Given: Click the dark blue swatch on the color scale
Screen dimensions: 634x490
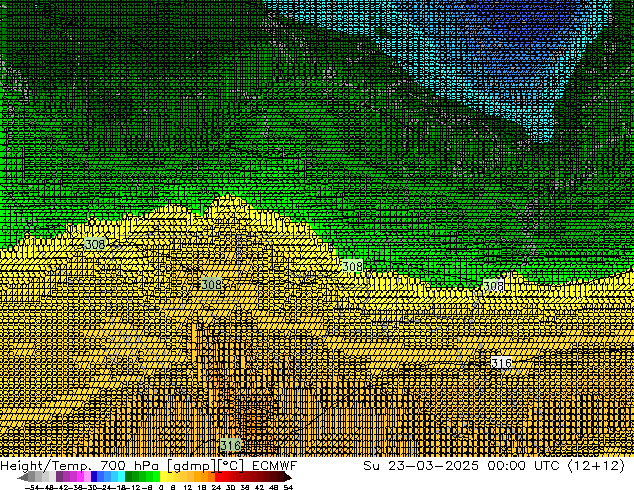Looking at the screenshot, I should click(x=94, y=477).
